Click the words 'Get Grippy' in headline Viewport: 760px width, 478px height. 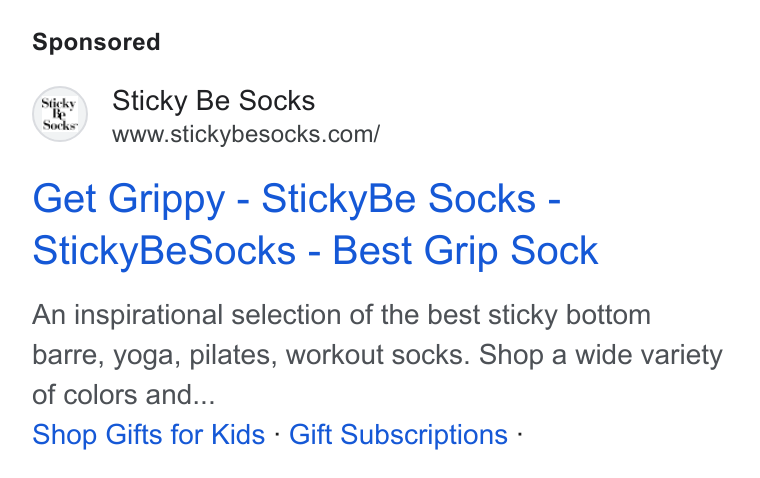[128, 199]
